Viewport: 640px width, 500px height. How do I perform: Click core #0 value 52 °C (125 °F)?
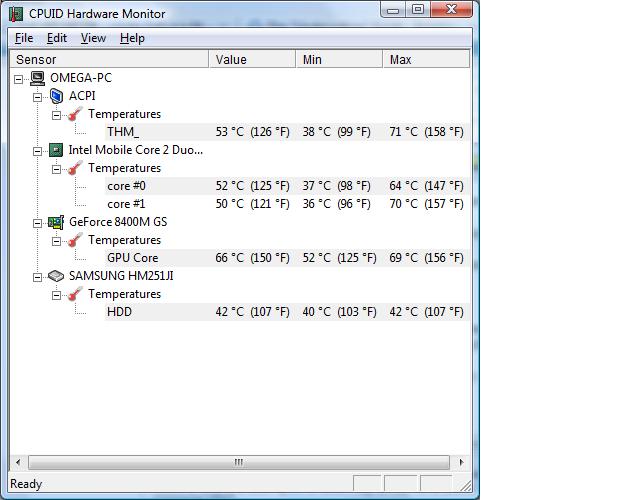point(253,186)
